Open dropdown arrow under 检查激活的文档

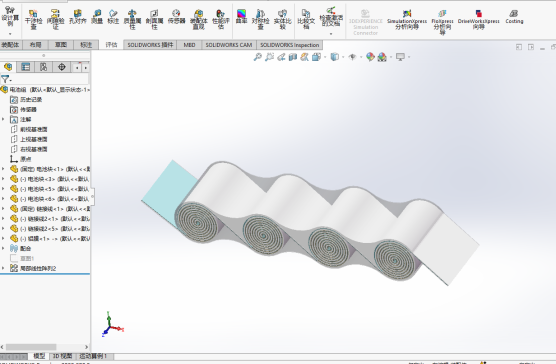click(x=331, y=34)
